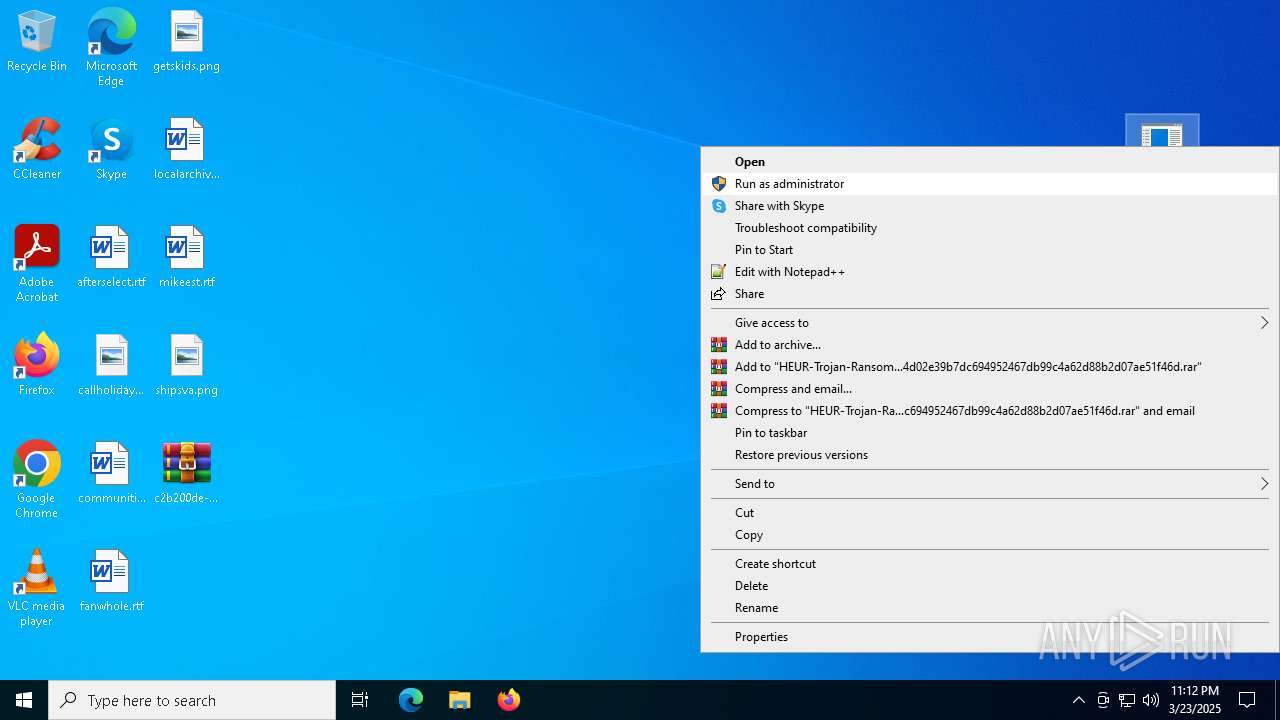This screenshot has width=1280, height=720.
Task: Choose Properties in the context menu
Action: [x=989, y=637]
